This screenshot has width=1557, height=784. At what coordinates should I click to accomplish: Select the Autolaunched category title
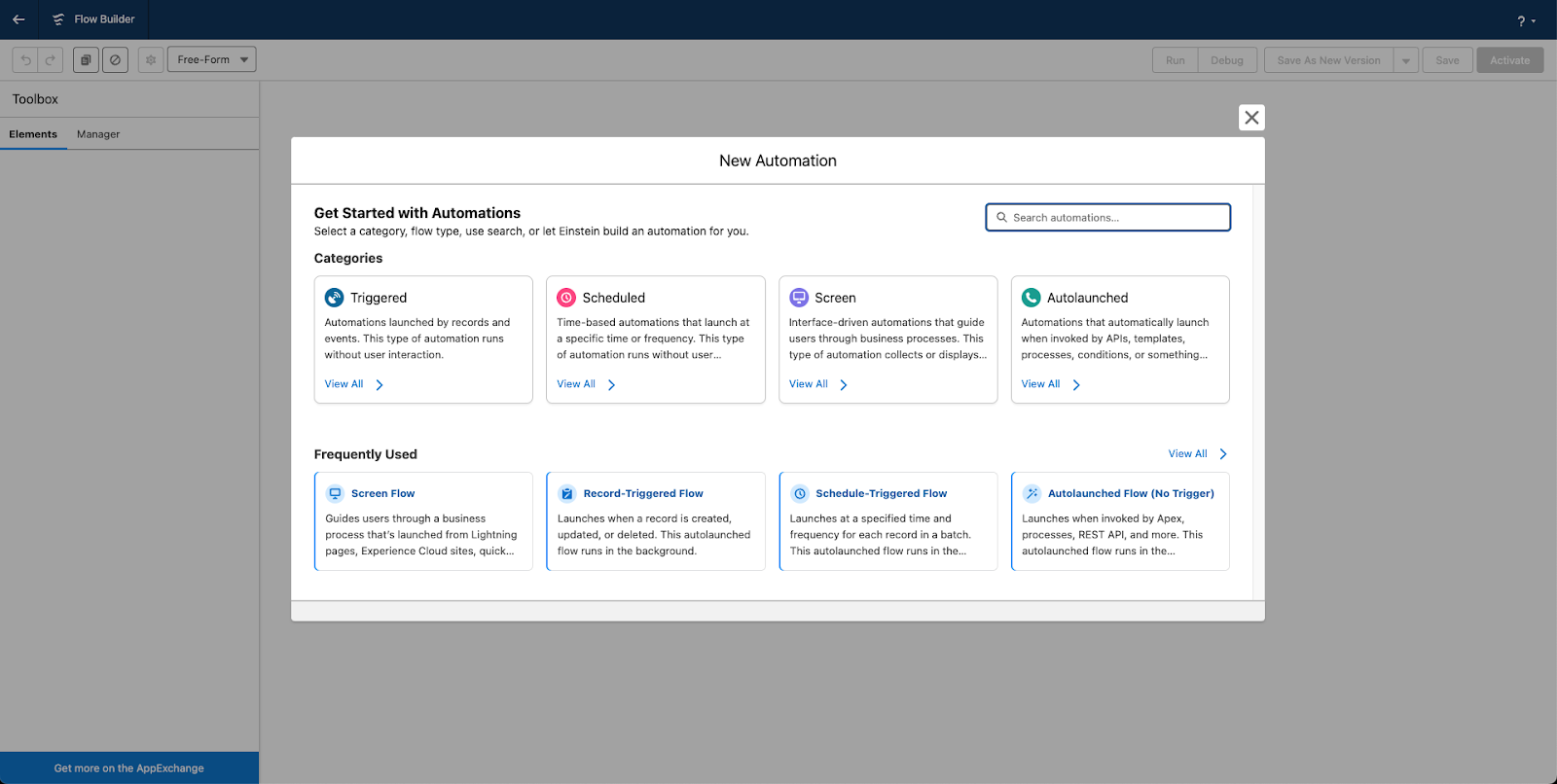tap(1088, 298)
